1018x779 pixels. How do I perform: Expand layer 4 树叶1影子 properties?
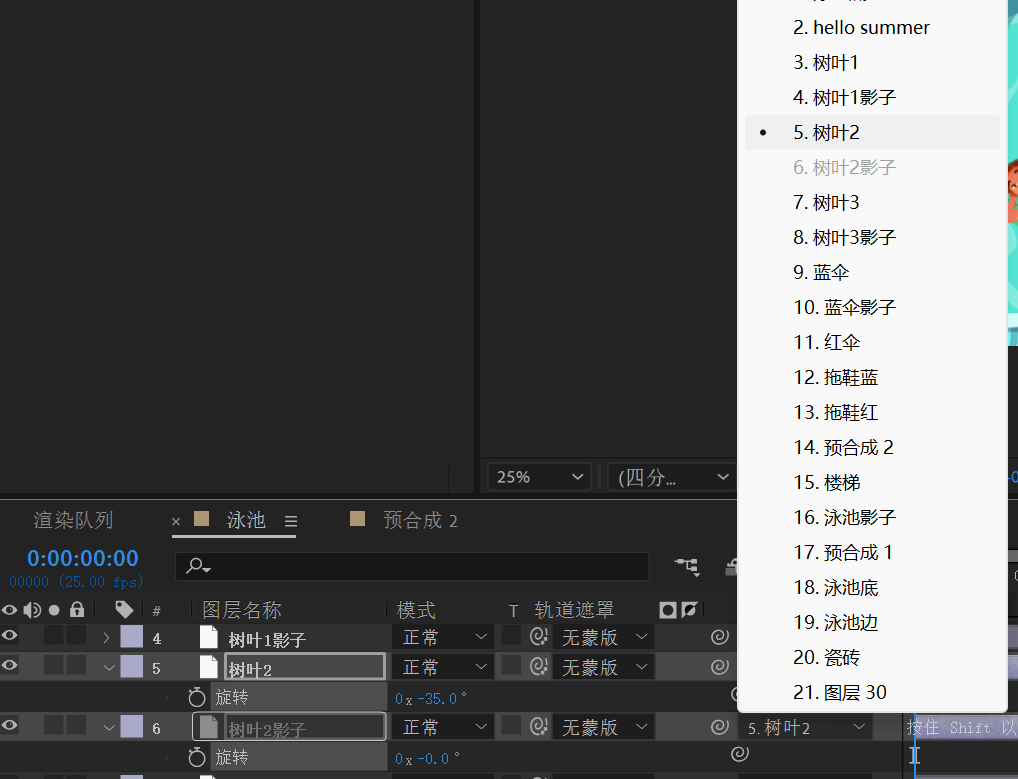click(106, 637)
